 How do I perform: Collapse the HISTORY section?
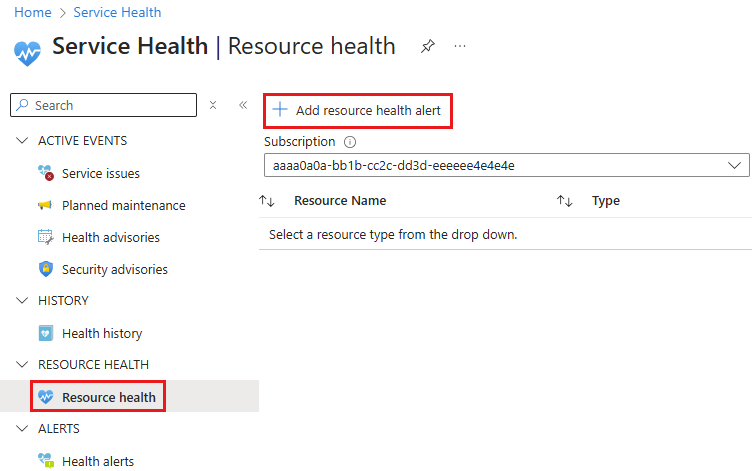pos(22,300)
